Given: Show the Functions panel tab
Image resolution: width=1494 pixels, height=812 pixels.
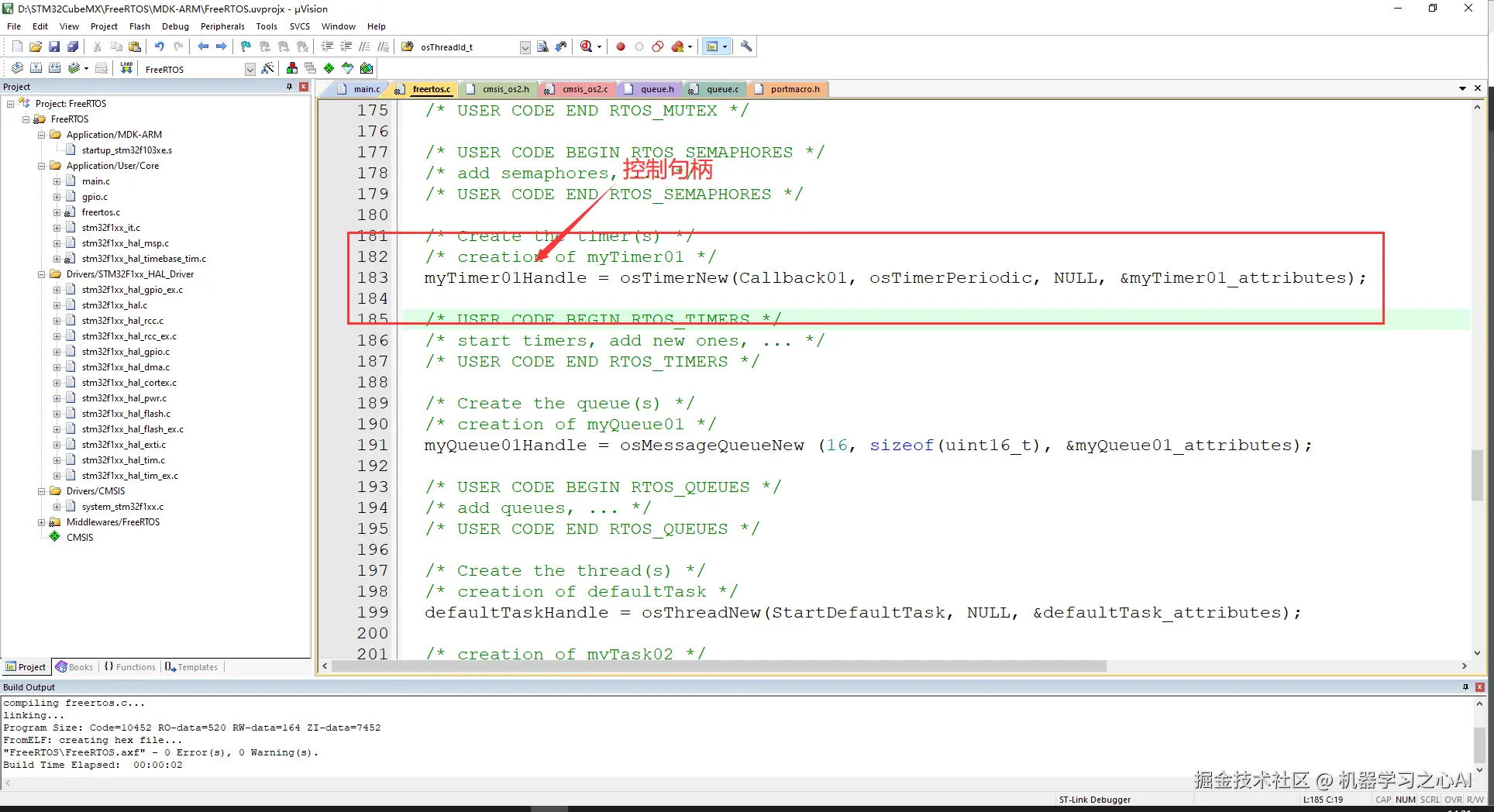Looking at the screenshot, I should pos(129,667).
